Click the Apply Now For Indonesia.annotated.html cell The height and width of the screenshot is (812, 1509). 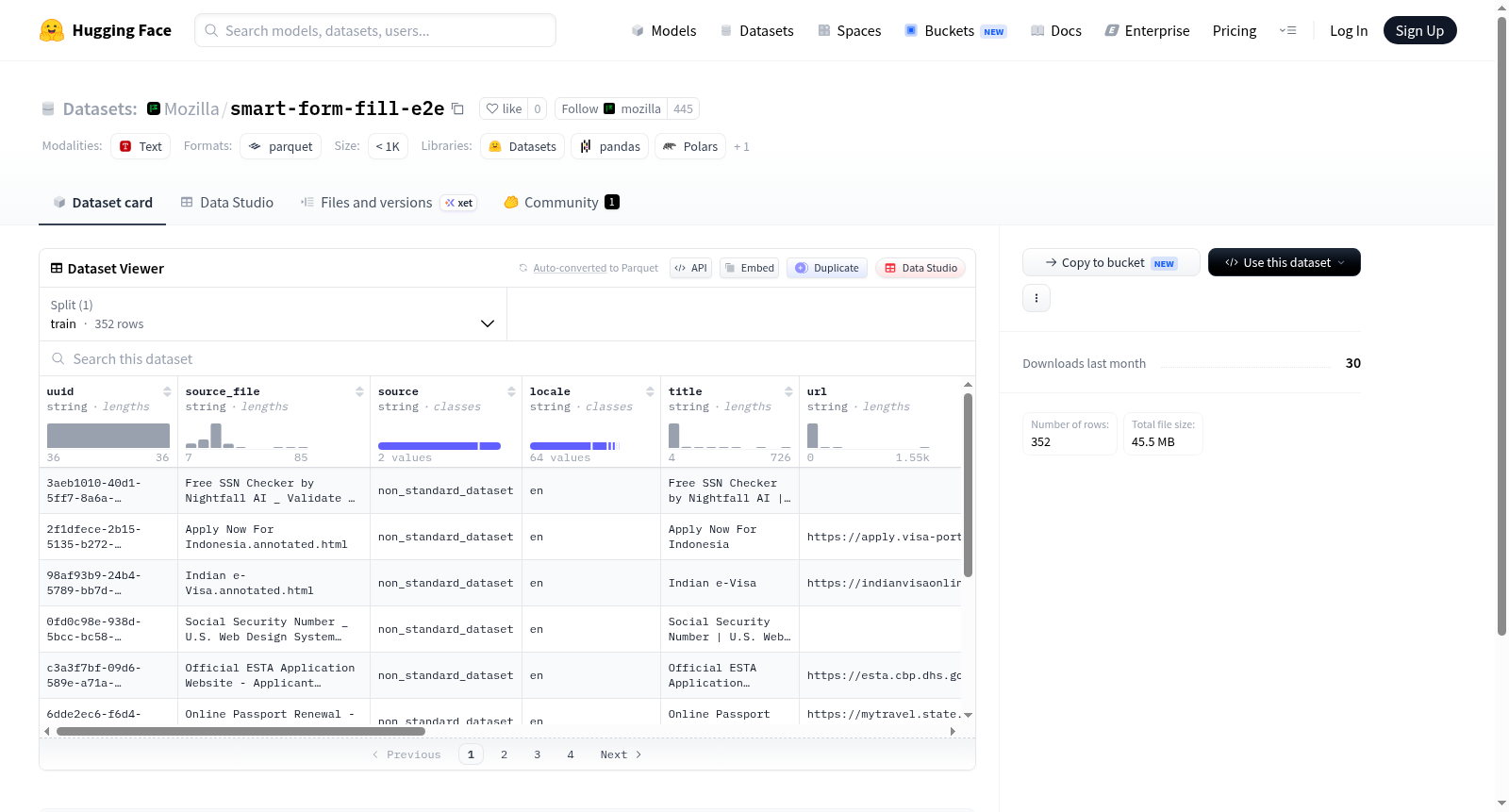point(274,537)
